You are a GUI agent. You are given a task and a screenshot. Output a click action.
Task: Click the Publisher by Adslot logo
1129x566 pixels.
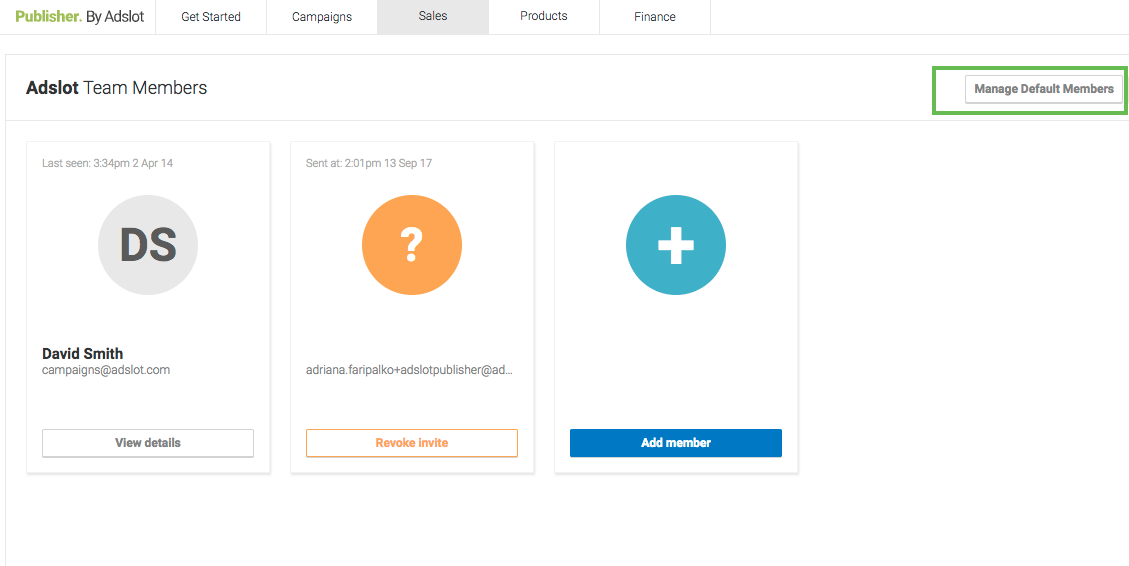pos(78,17)
